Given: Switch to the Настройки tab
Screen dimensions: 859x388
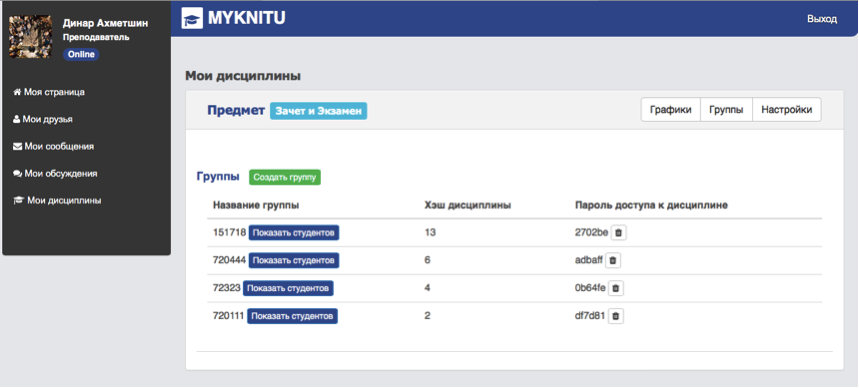Looking at the screenshot, I should click(787, 110).
